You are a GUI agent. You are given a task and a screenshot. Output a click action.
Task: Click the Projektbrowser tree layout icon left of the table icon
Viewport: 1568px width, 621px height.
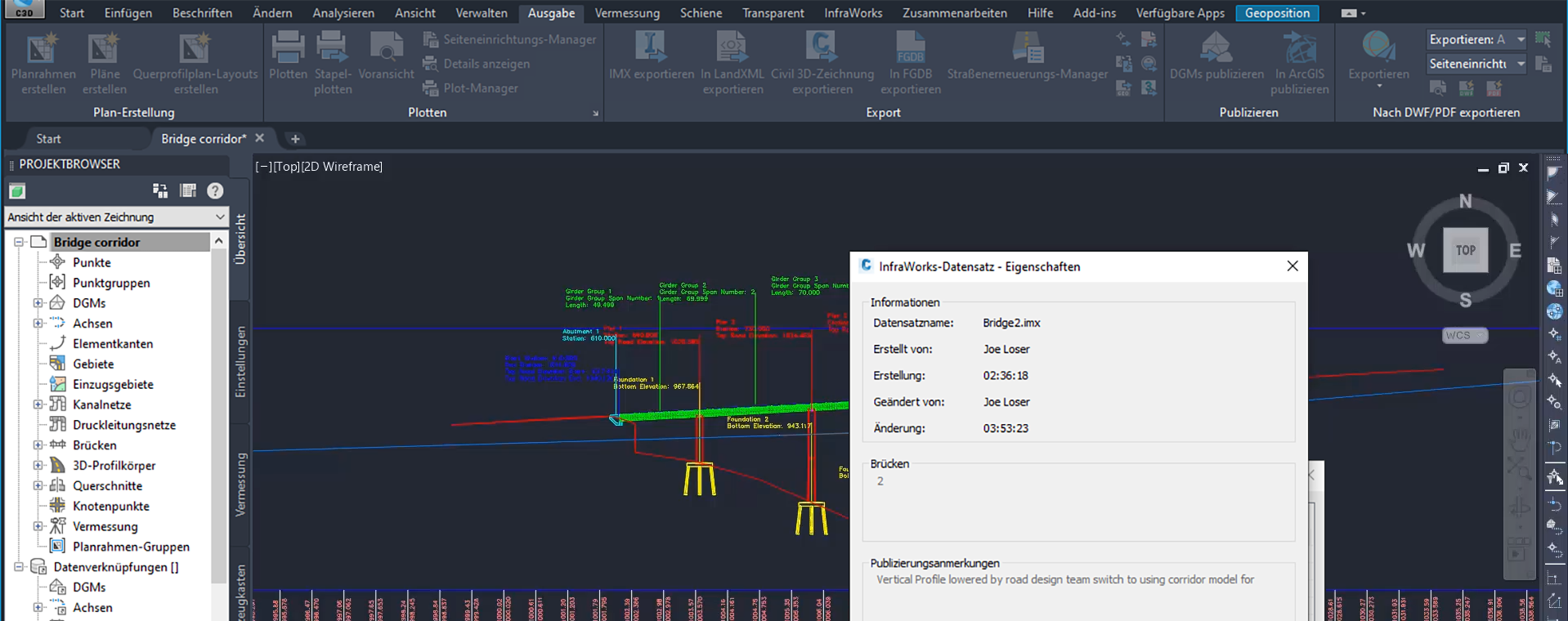point(160,190)
